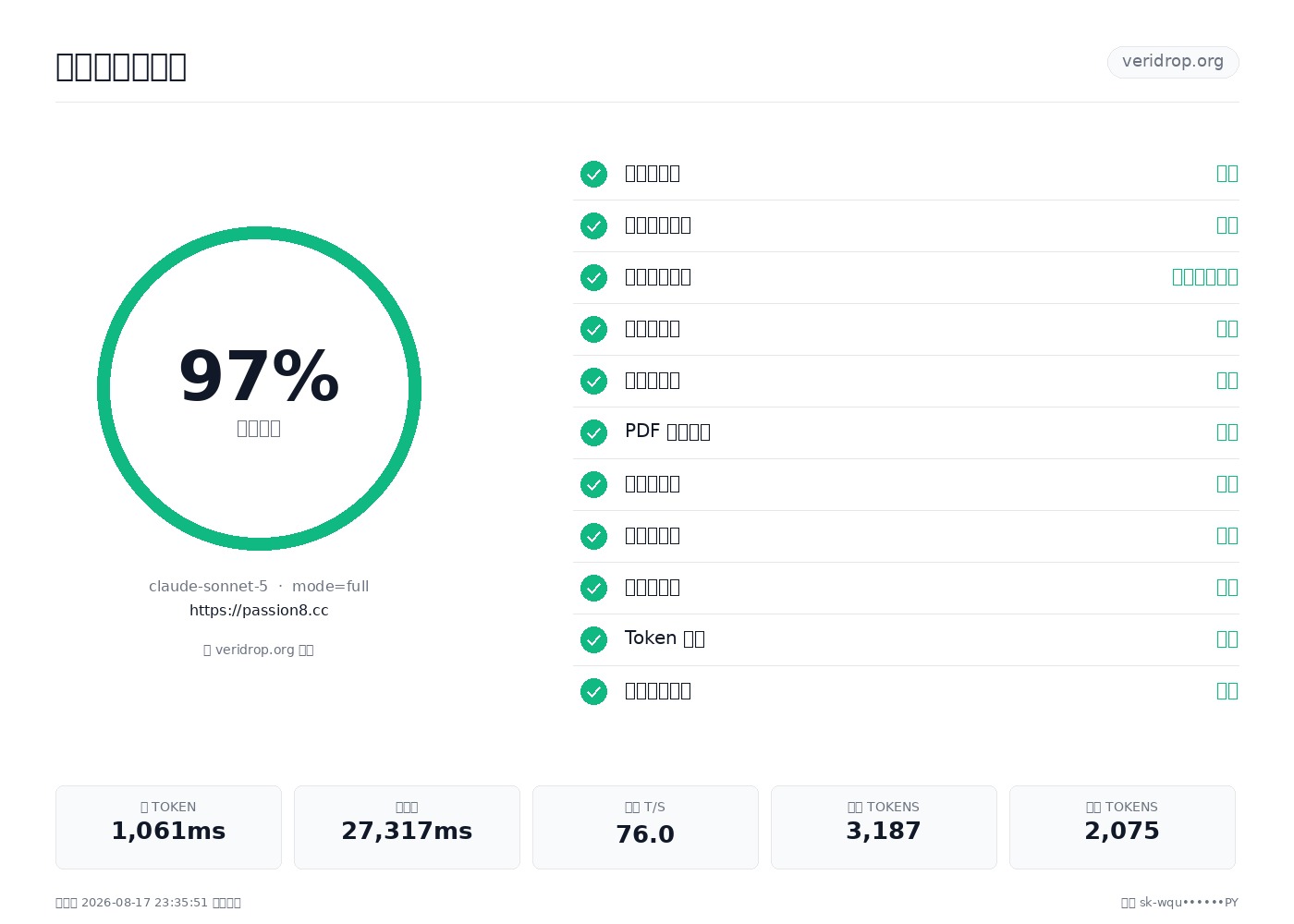The height and width of the screenshot is (924, 1294).
Task: Select the 27,317ms stat card
Action: pyautogui.click(x=407, y=827)
